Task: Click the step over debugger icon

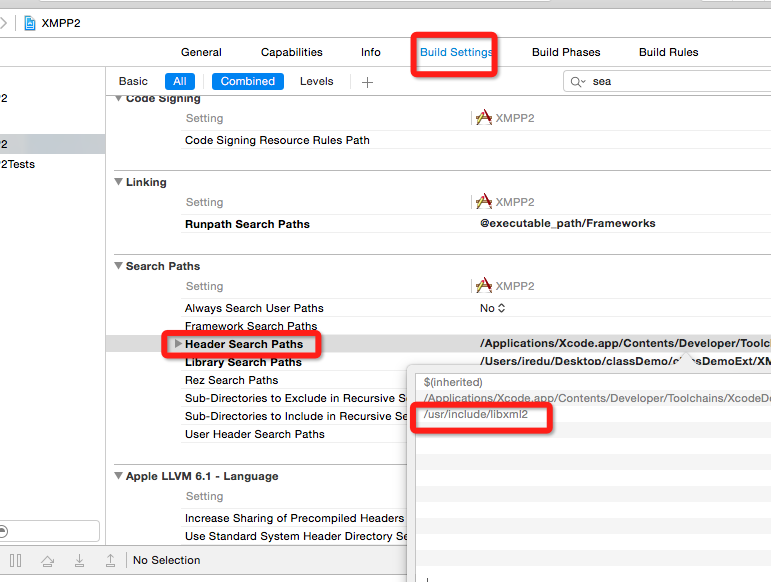Action: click(48, 560)
